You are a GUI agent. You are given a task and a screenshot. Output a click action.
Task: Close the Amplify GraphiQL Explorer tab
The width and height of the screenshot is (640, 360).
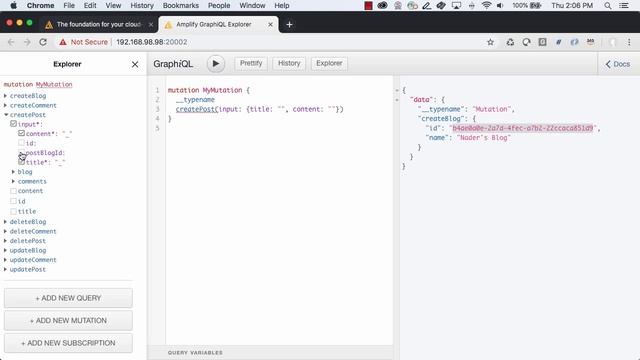click(270, 24)
